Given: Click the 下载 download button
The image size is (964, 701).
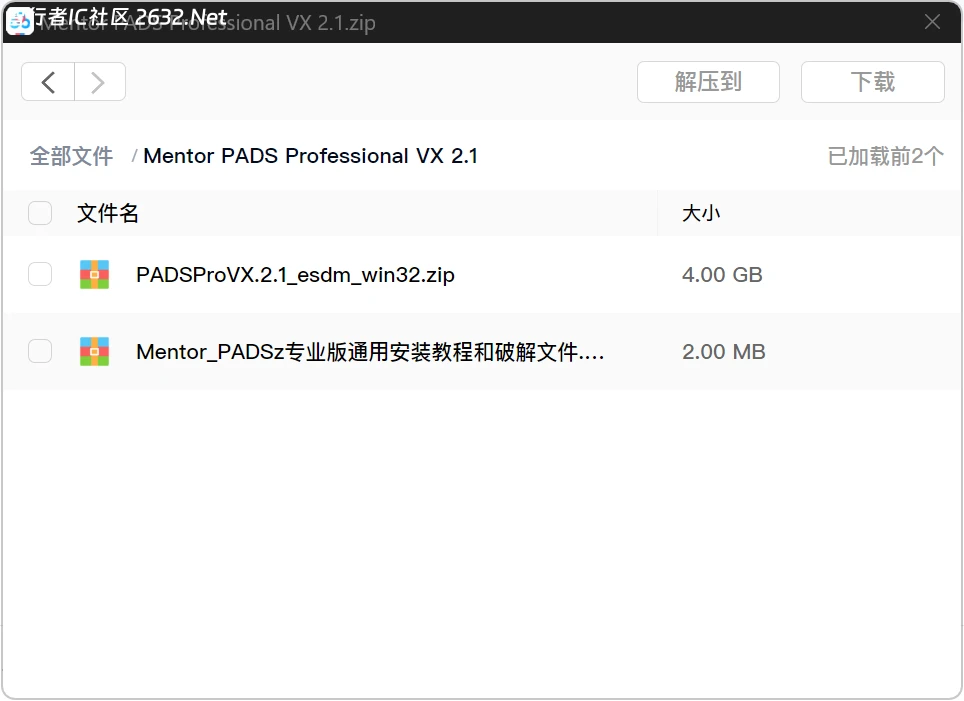Looking at the screenshot, I should (872, 82).
